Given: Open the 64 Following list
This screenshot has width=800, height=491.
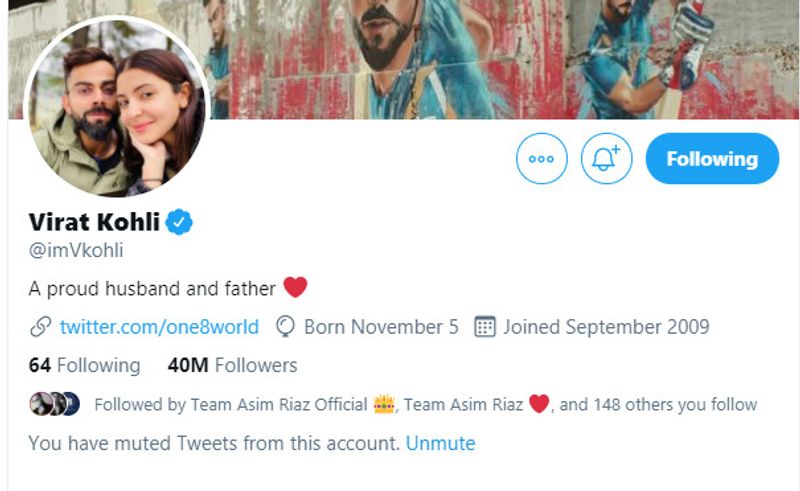Looking at the screenshot, I should pos(84,365).
